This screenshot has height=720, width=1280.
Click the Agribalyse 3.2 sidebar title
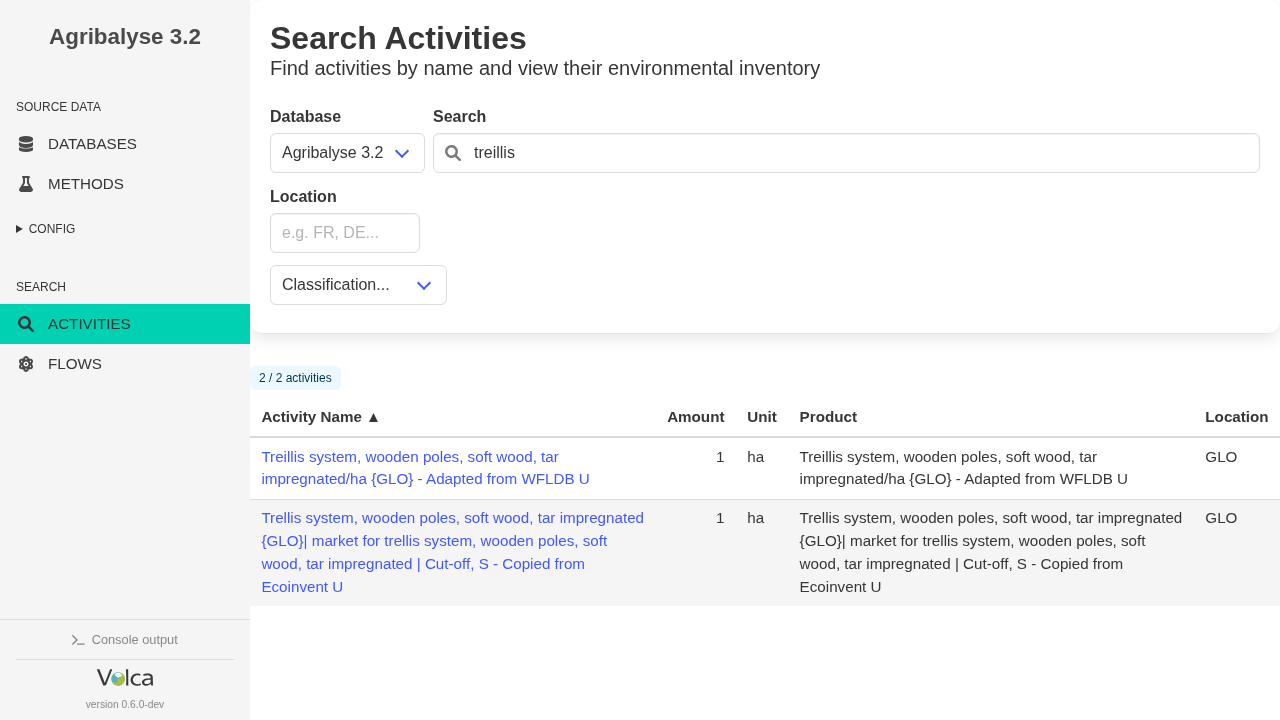point(125,37)
